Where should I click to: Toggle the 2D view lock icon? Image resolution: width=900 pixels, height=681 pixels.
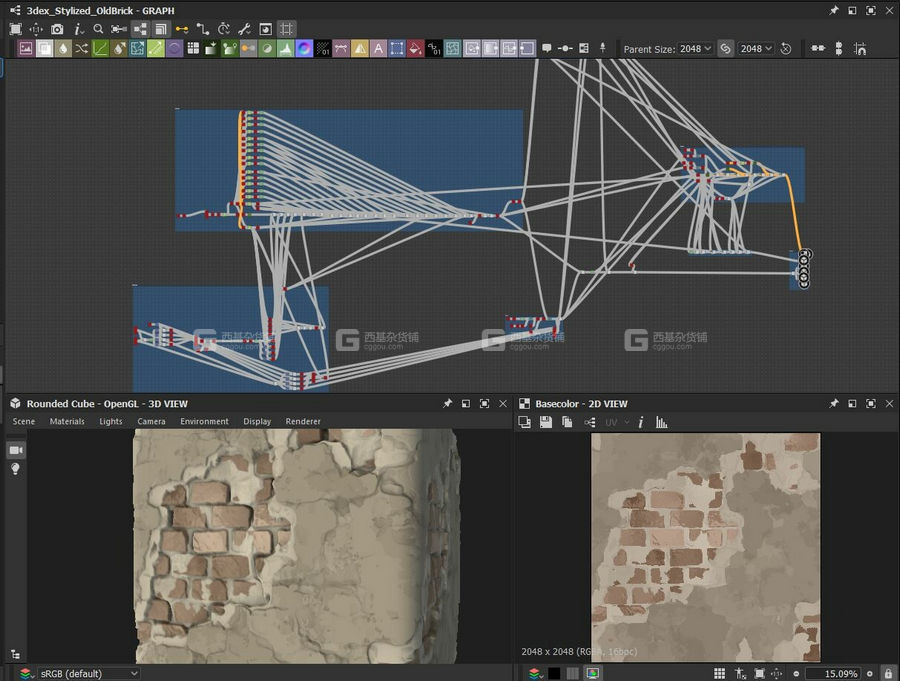(x=888, y=674)
